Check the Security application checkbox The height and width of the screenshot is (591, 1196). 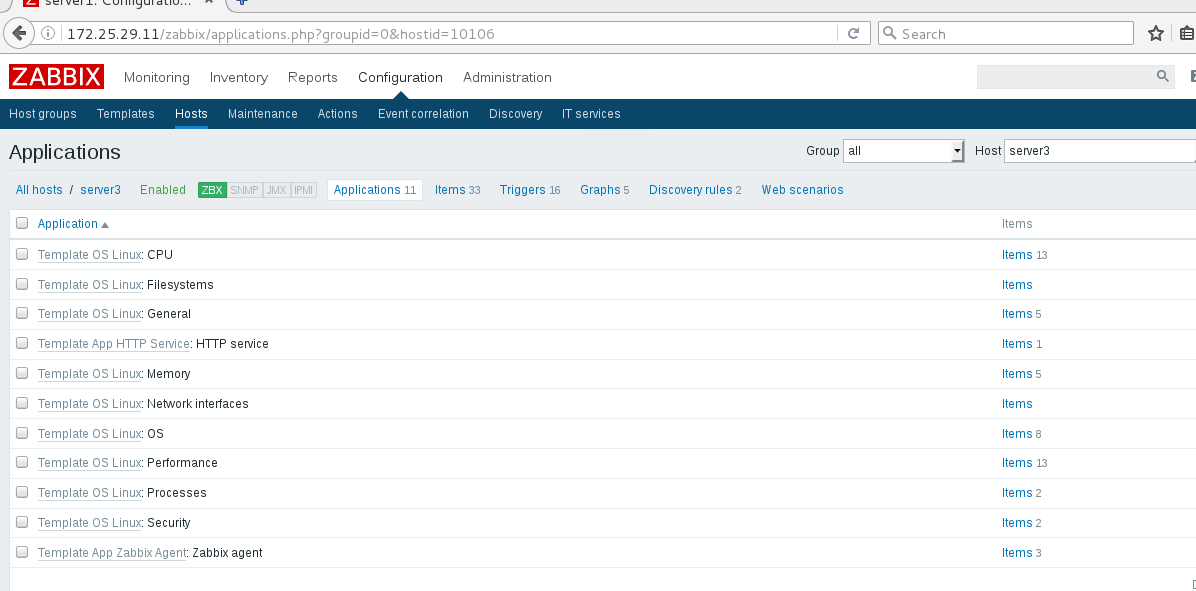tap(22, 522)
